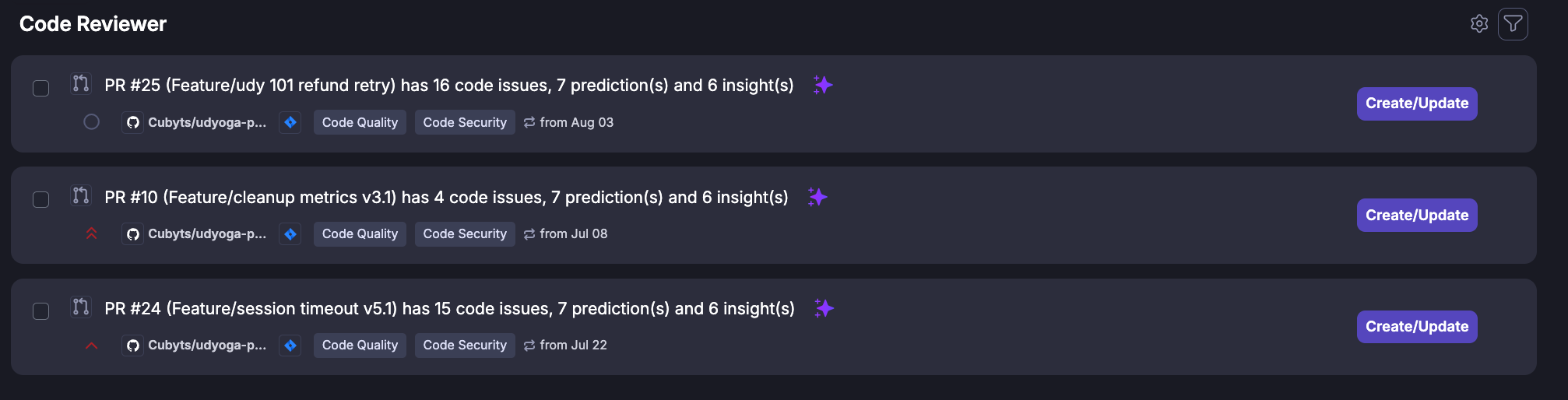The image size is (1568, 400).
Task: Click the circle priority indicator on PR #25
Action: pos(91,121)
